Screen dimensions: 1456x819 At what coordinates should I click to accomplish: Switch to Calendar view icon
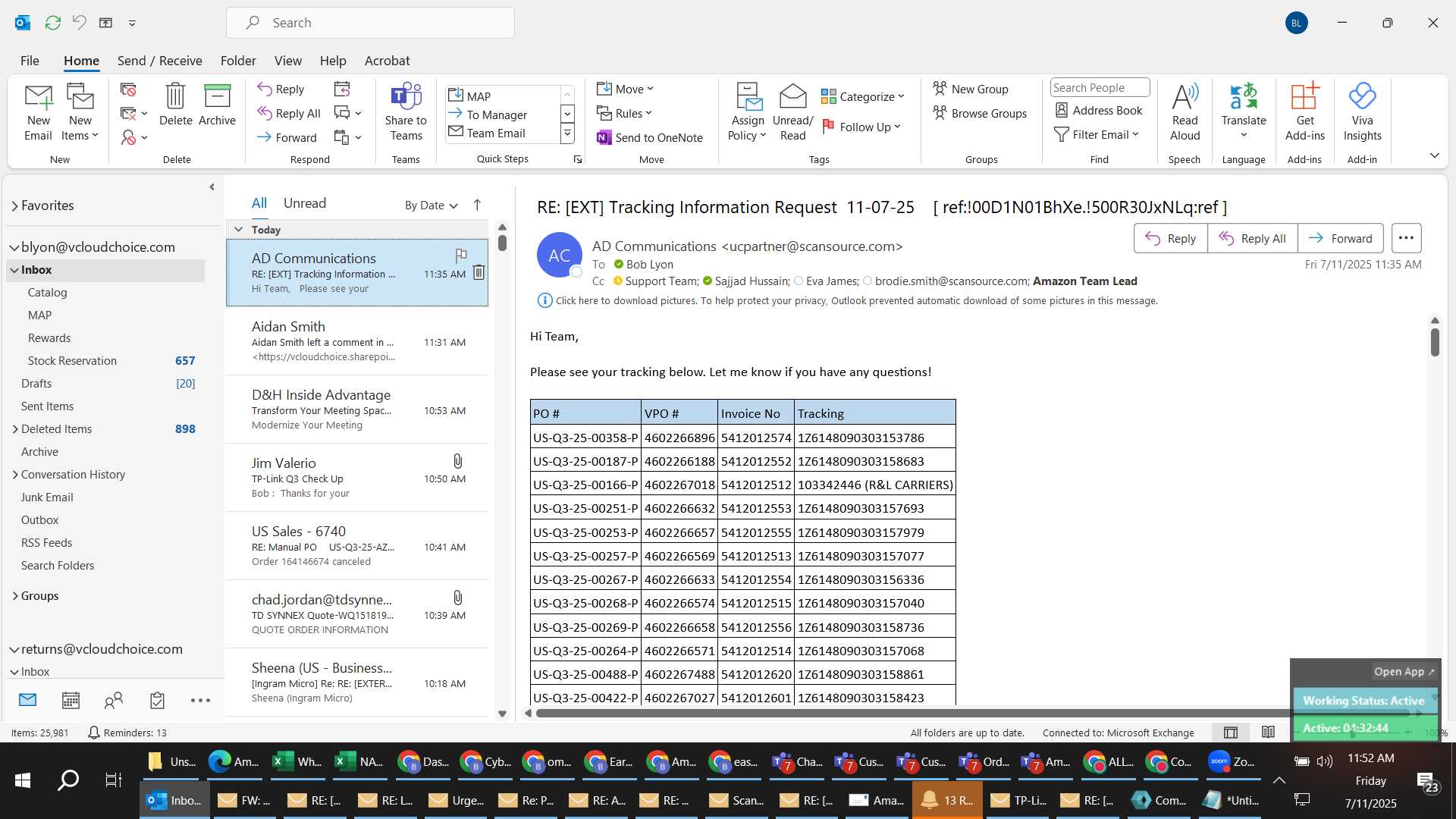click(x=71, y=700)
